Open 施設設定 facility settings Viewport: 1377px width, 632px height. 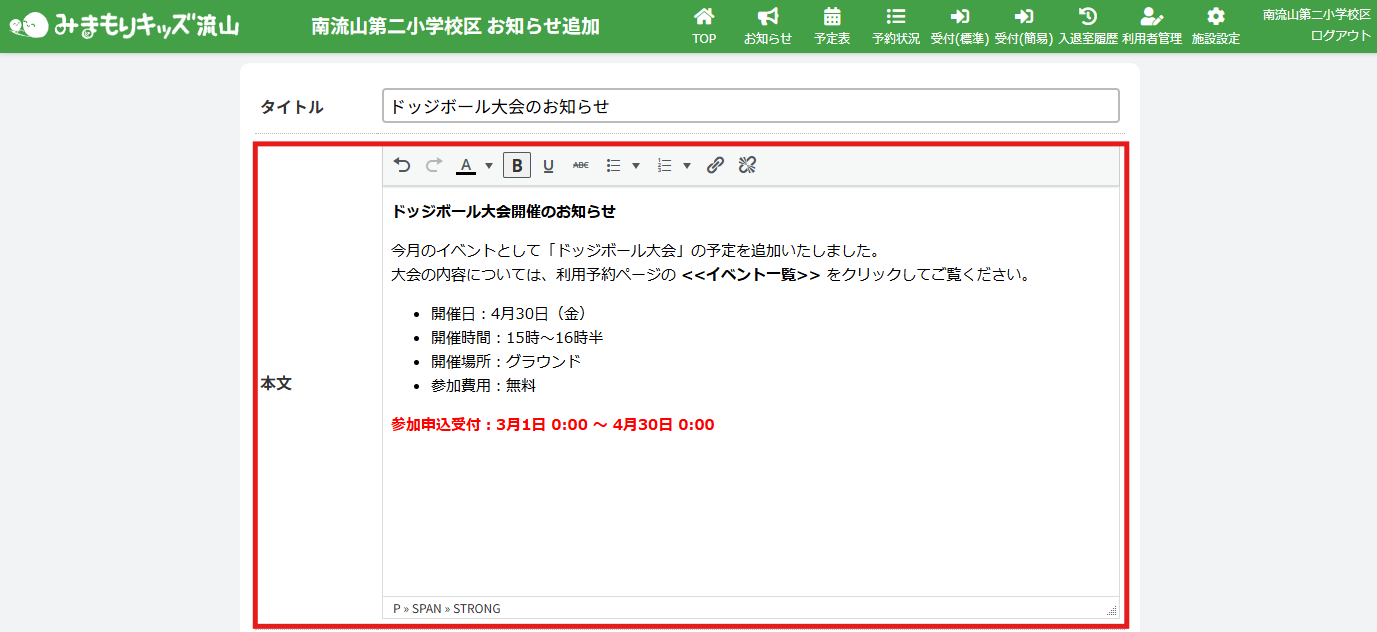[1215, 26]
